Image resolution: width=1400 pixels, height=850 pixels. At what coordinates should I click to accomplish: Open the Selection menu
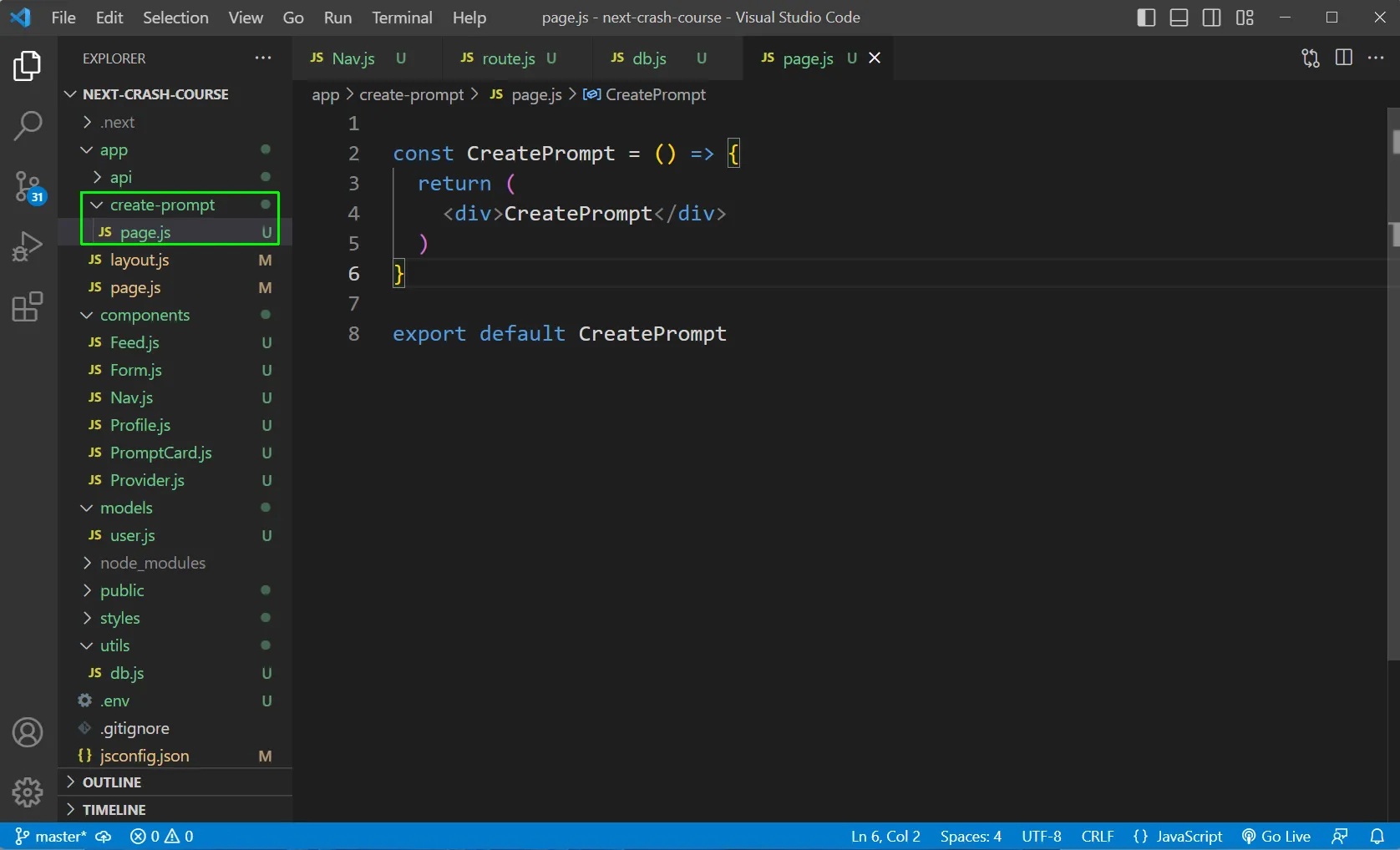(175, 18)
